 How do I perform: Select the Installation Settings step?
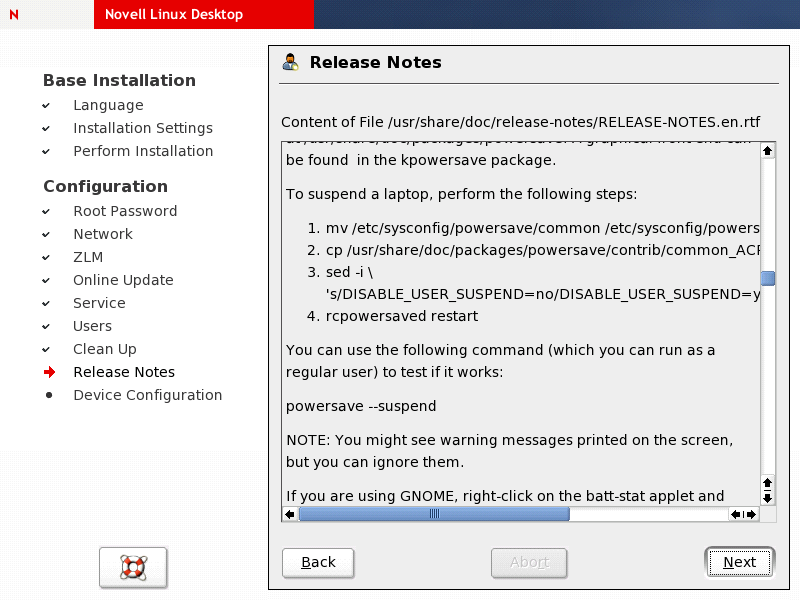(x=143, y=129)
